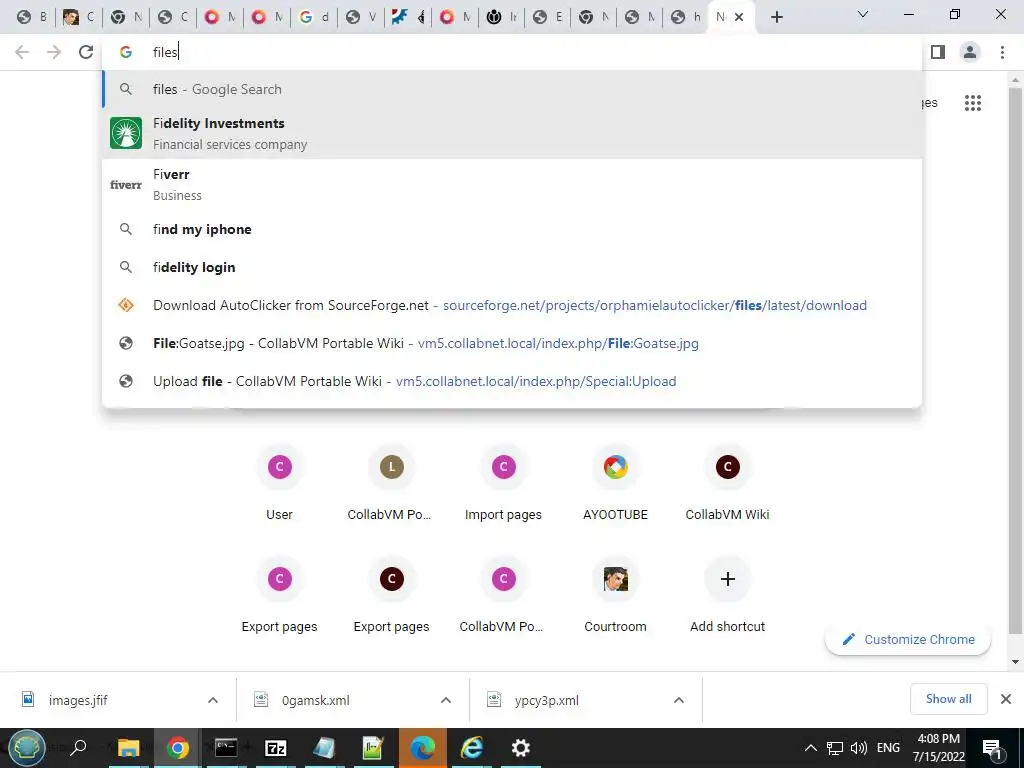Open the User shortcut tile
1024x768 pixels.
click(x=280, y=482)
